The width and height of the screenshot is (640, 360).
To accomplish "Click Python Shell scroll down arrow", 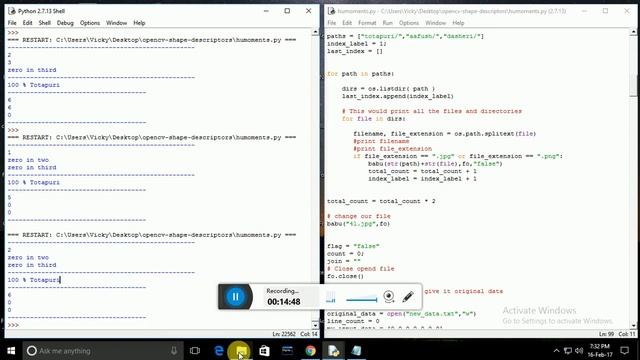I will (315, 325).
